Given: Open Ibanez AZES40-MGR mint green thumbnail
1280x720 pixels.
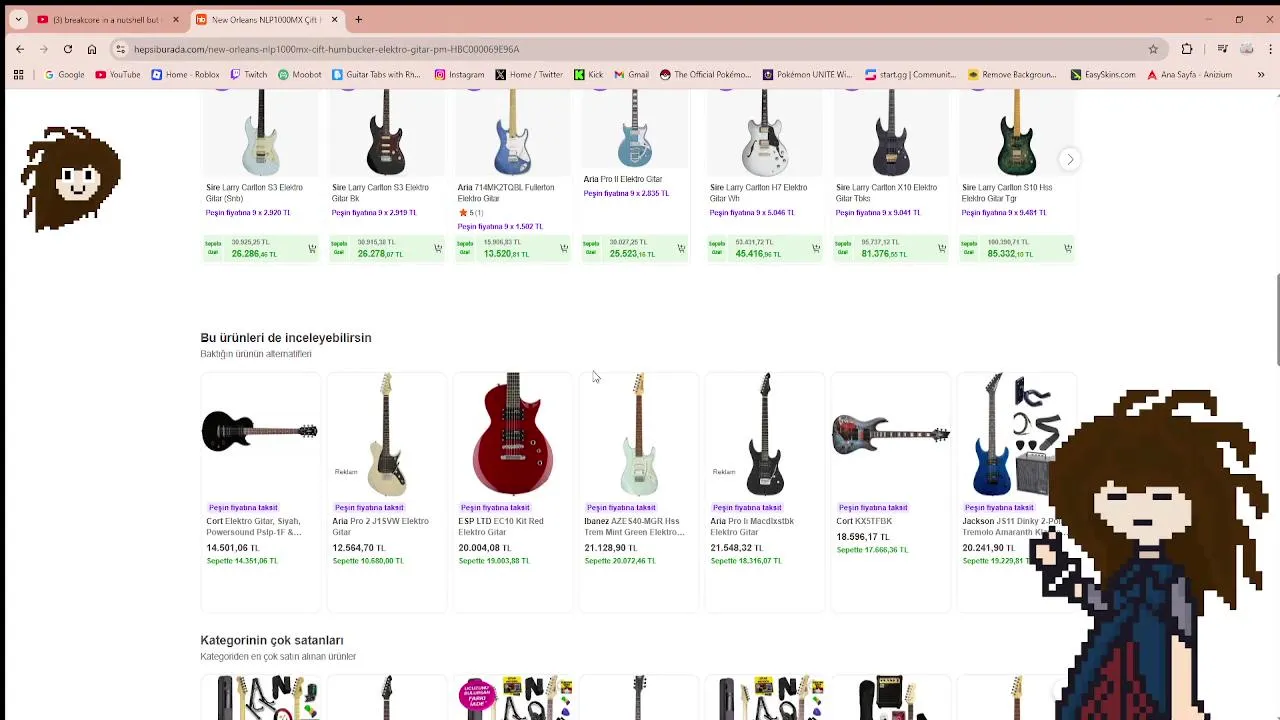Looking at the screenshot, I should pos(638,435).
